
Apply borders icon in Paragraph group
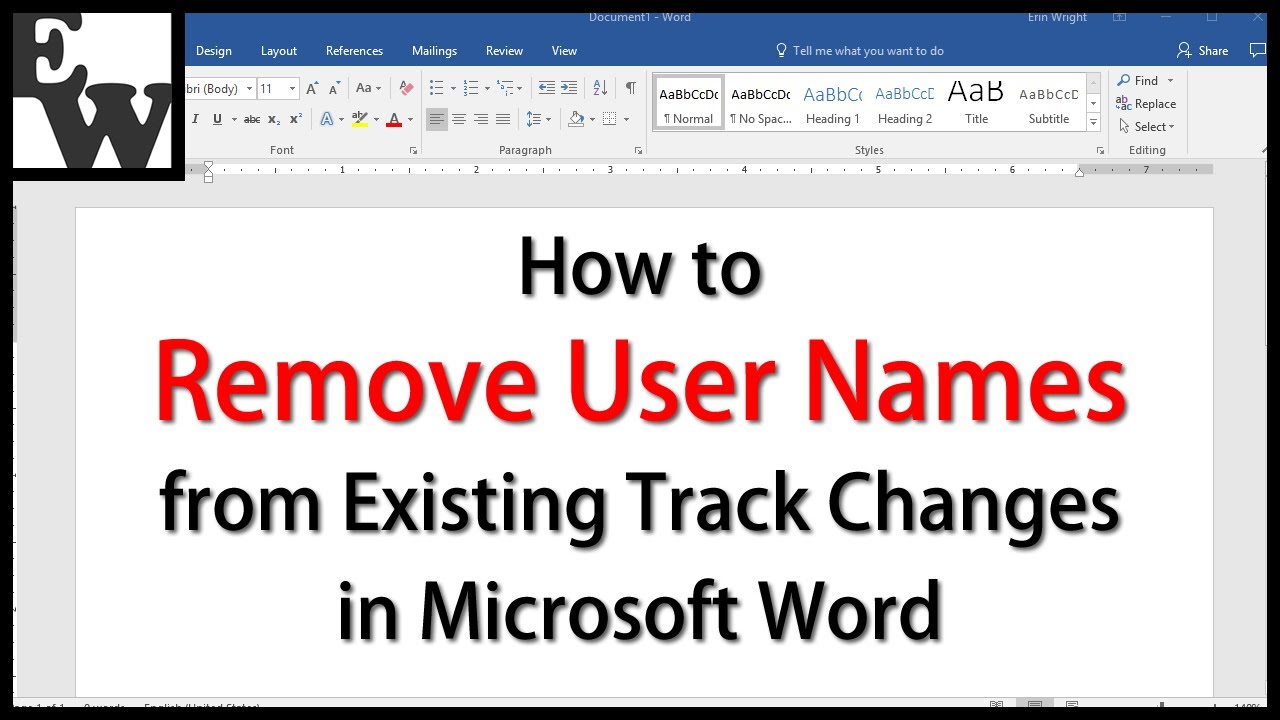(610, 119)
